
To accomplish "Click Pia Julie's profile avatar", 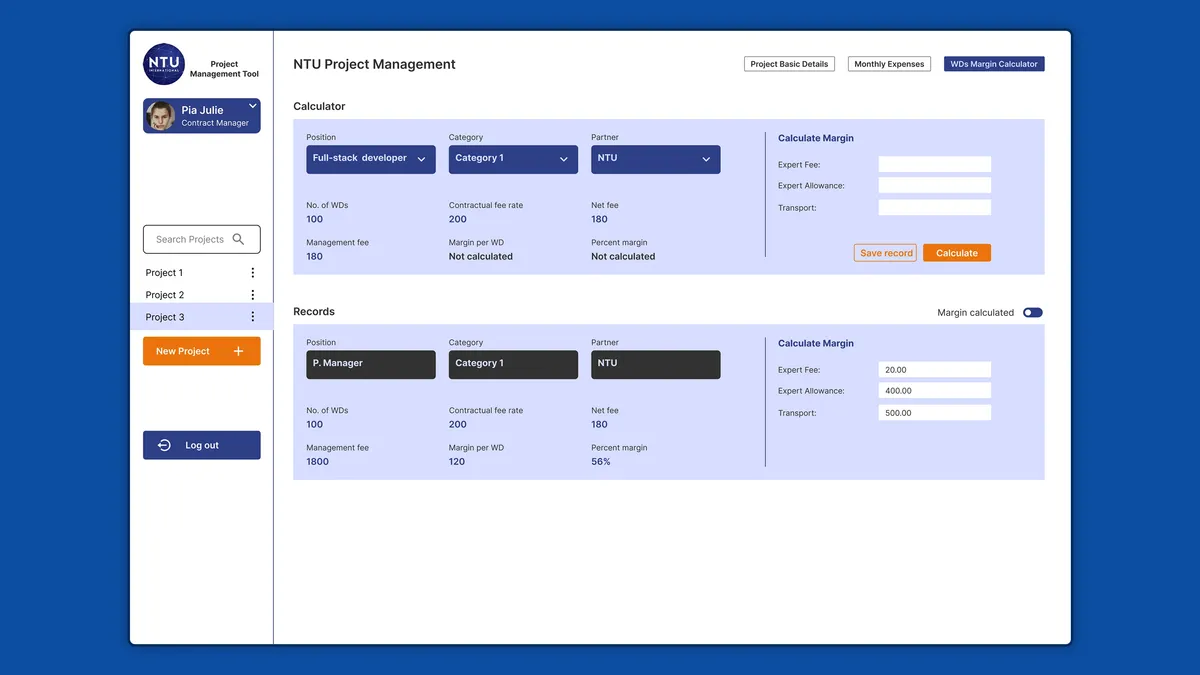I will (x=161, y=116).
